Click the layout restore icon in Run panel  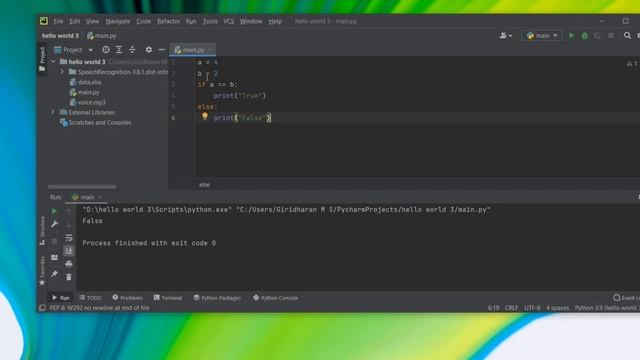coord(54,258)
